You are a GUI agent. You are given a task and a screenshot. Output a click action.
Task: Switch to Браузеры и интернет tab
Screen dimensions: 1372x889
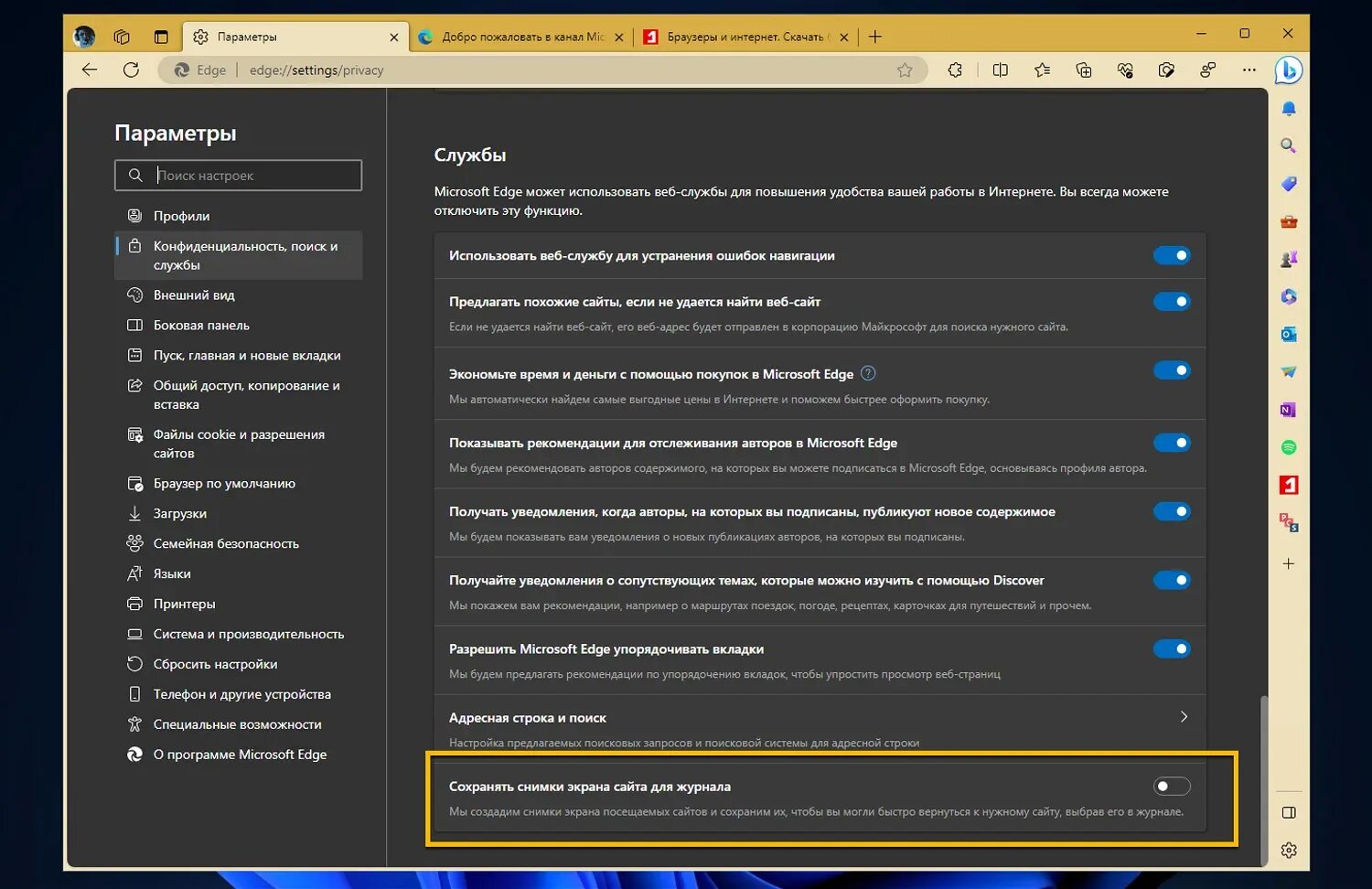point(746,37)
